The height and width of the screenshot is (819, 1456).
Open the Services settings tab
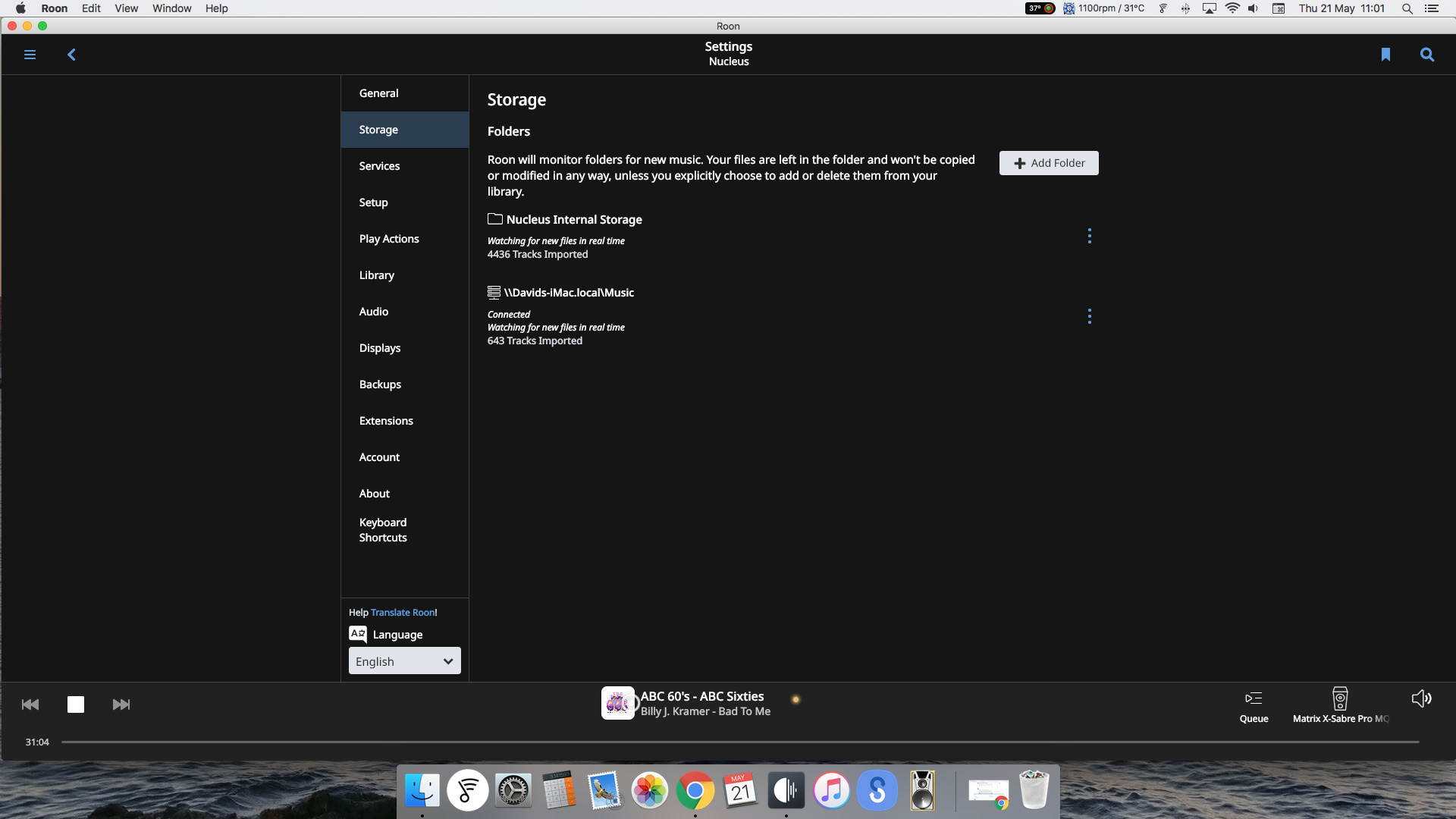405,166
